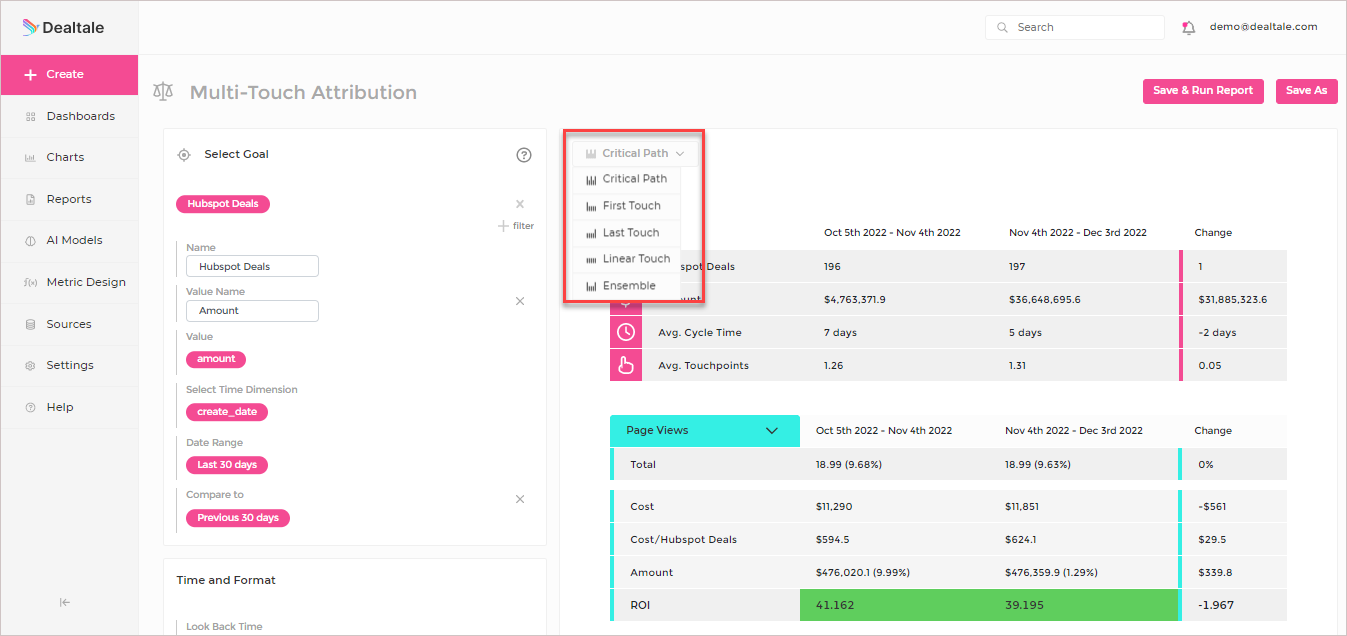Click the Settings gear icon
1347x636 pixels.
30,366
